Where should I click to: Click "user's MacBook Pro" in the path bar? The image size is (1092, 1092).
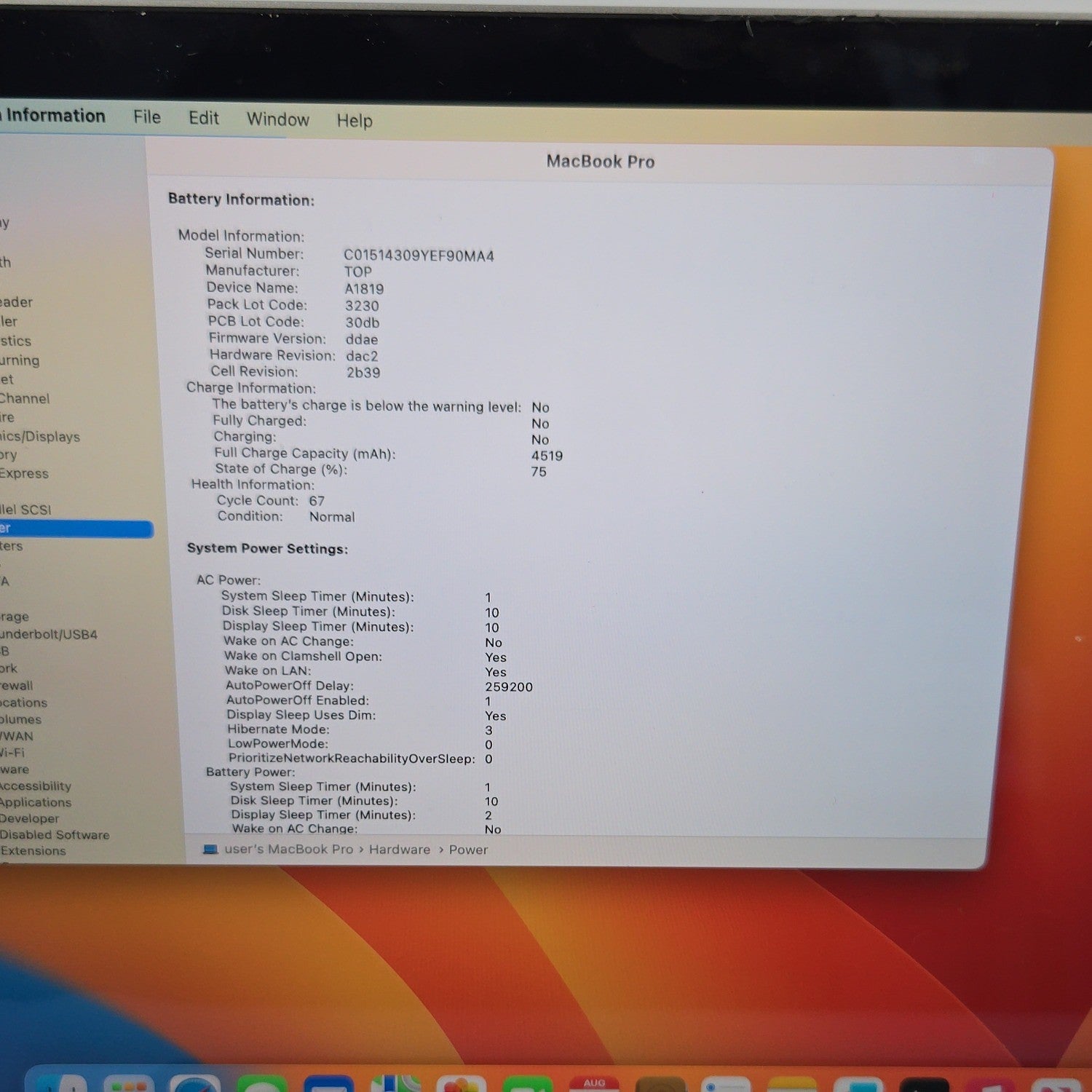pyautogui.click(x=288, y=849)
